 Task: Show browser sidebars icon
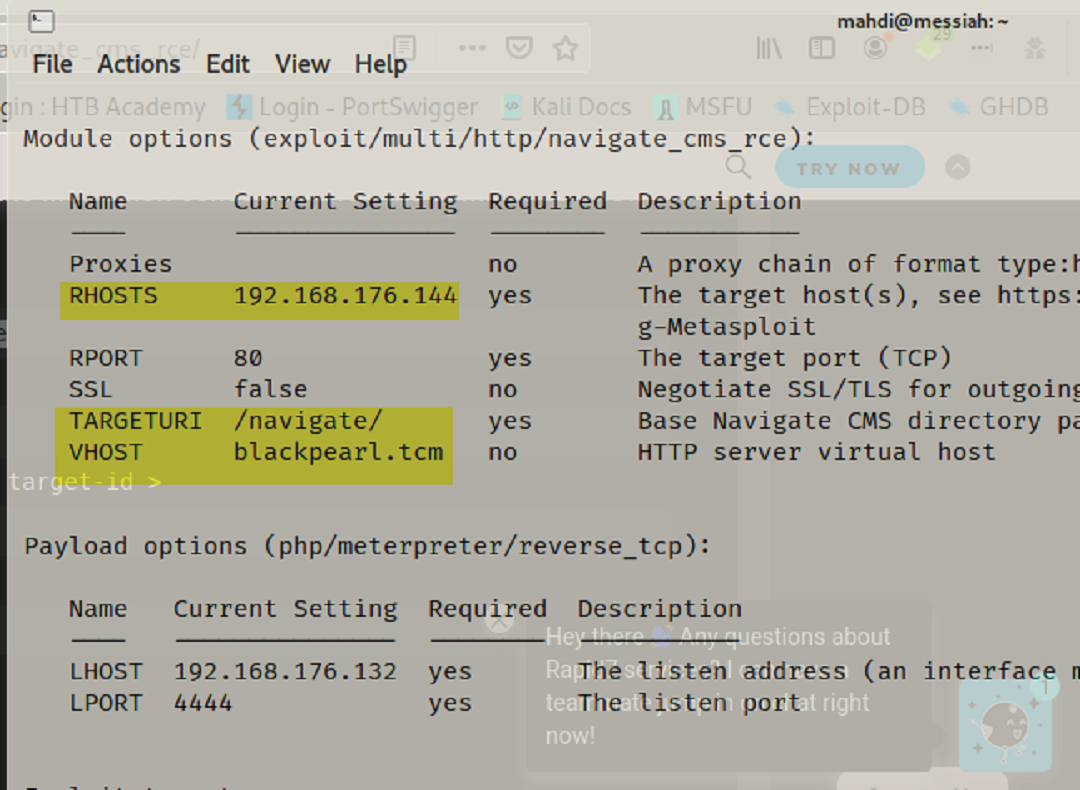822,48
